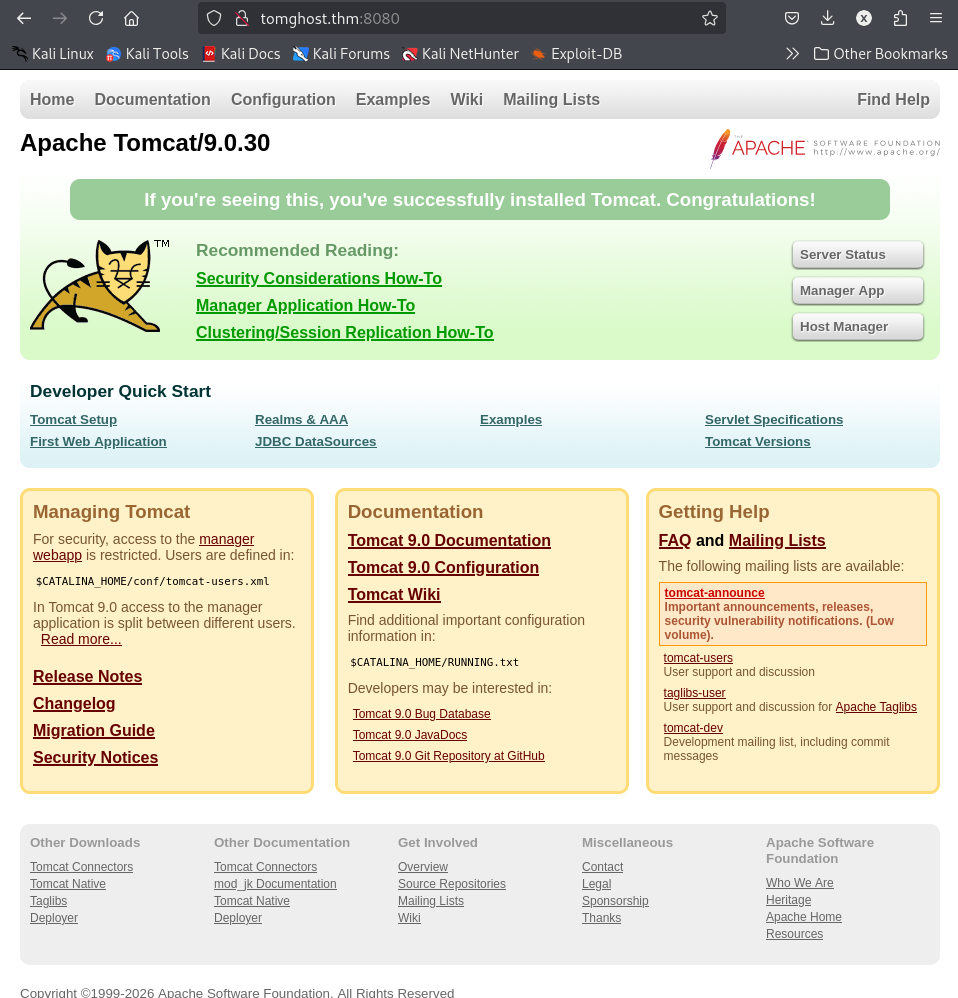This screenshot has height=998, width=958.
Task: Open the Realms & AAA link
Action: point(301,420)
